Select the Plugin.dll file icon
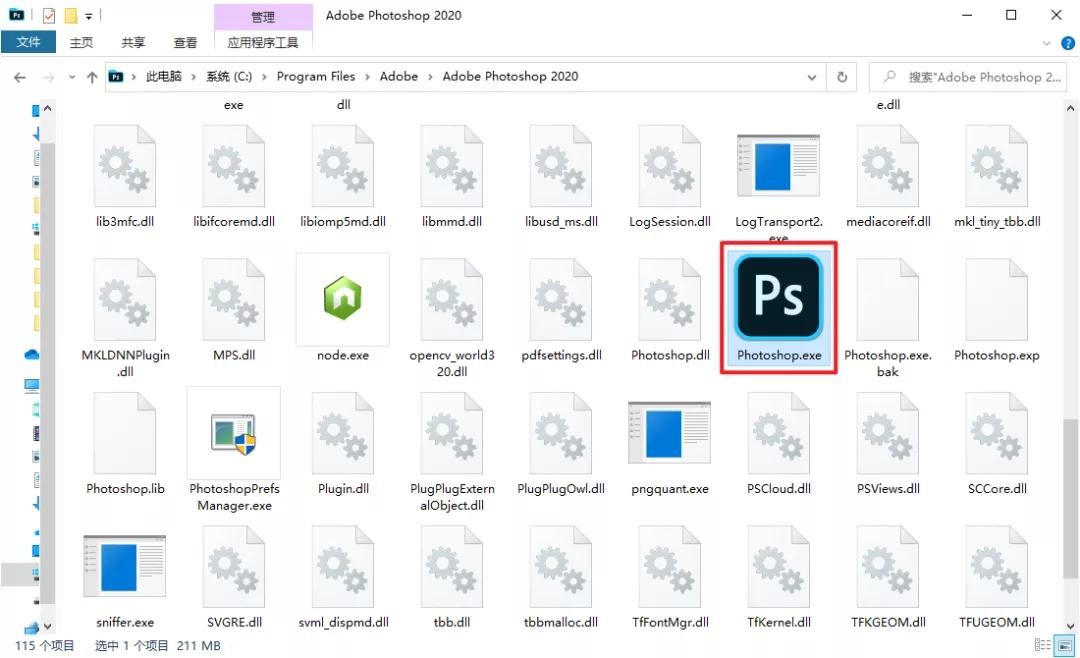Screen dimensions: 1080x658 point(343,433)
